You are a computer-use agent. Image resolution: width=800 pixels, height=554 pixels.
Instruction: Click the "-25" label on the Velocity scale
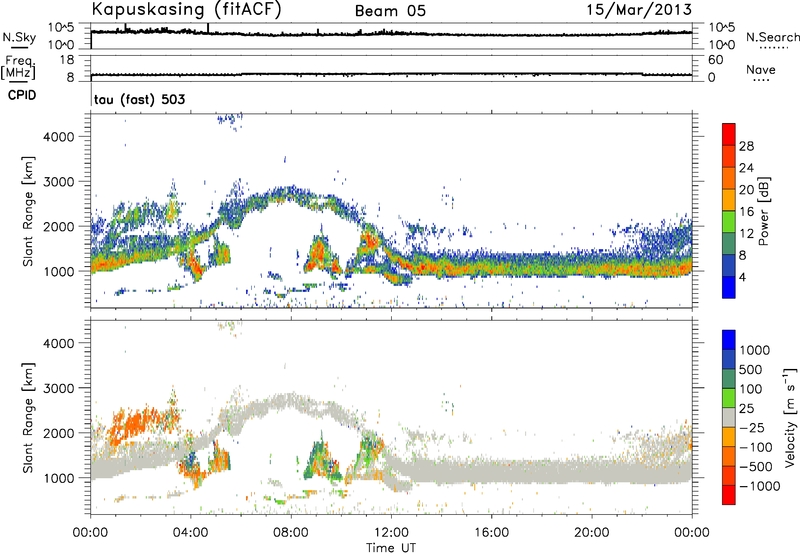tap(750, 428)
